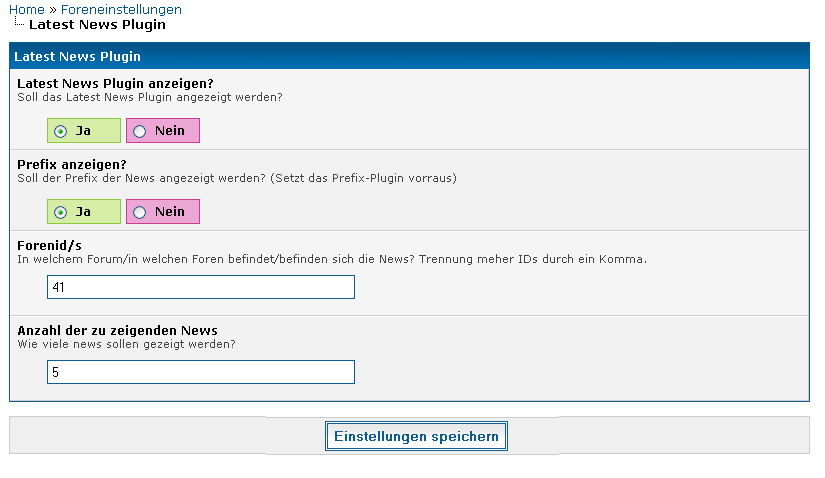Select Ja for Latest News Plugin anzeigen
825x478 pixels.
point(61,131)
